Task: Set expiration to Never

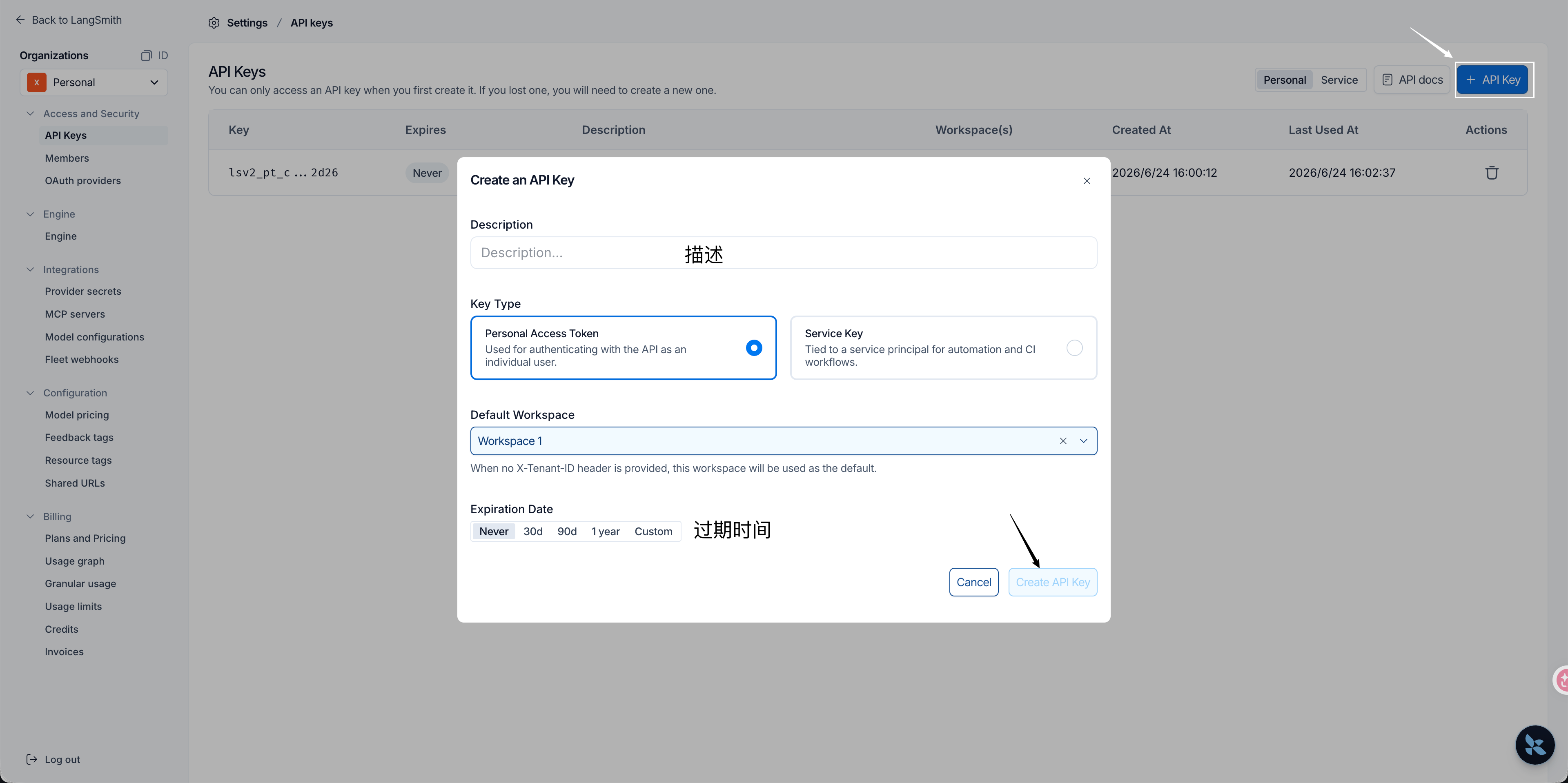Action: 494,531
